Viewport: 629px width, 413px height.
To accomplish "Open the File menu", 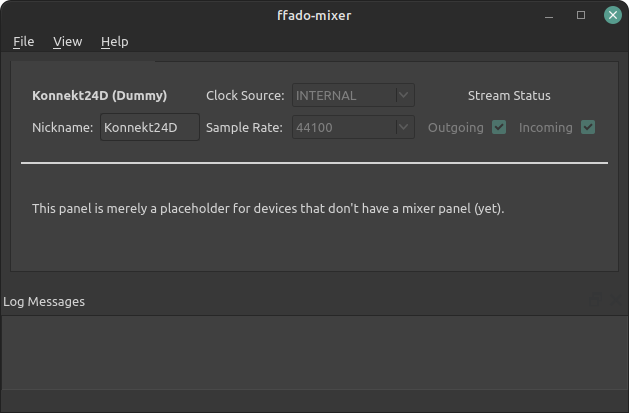I will click(x=23, y=41).
